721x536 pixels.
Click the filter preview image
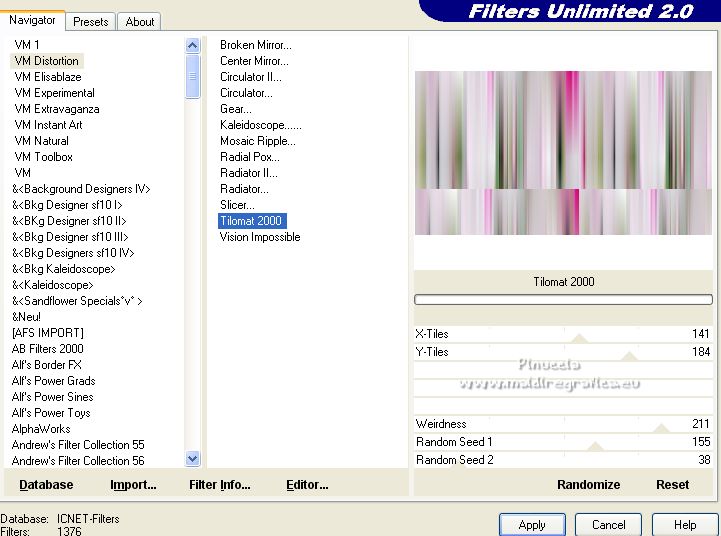(x=563, y=153)
